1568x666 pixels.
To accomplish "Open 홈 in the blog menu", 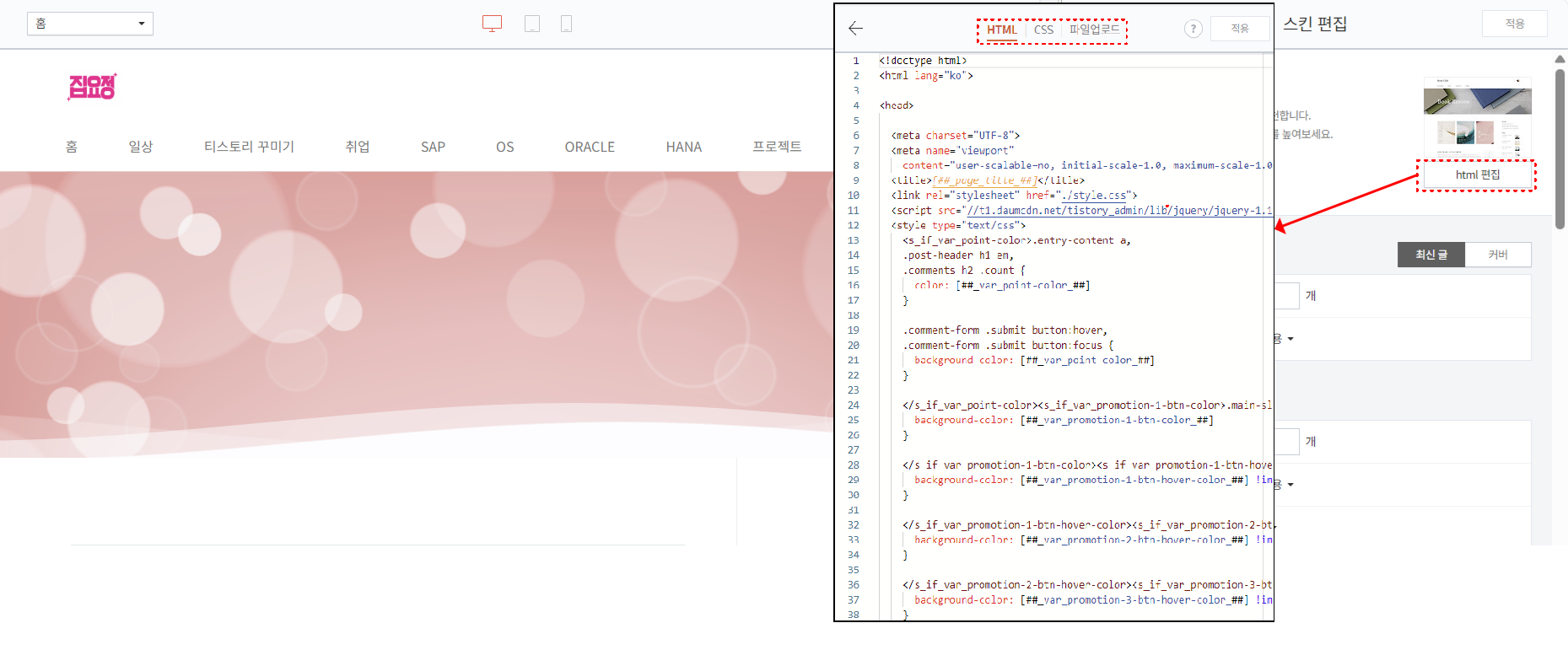I will pos(72,147).
